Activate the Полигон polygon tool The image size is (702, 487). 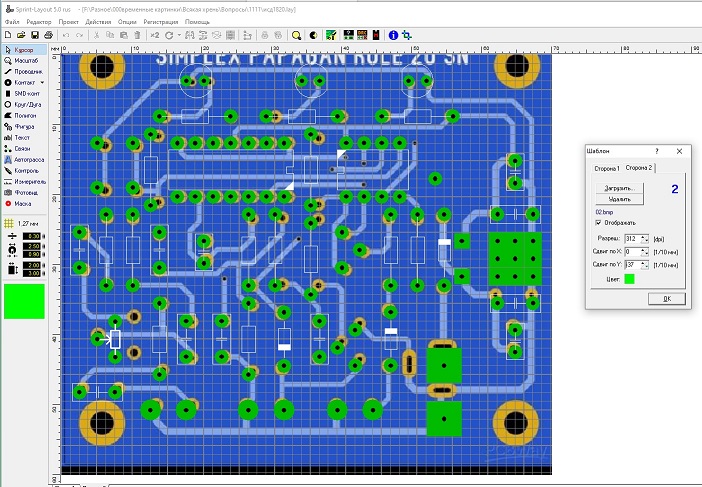click(26, 115)
